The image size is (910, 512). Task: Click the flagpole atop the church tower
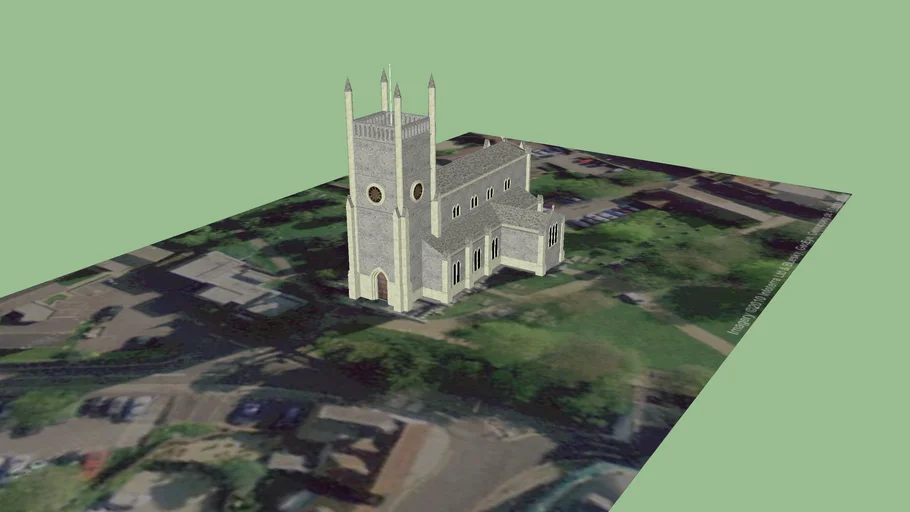[390, 75]
